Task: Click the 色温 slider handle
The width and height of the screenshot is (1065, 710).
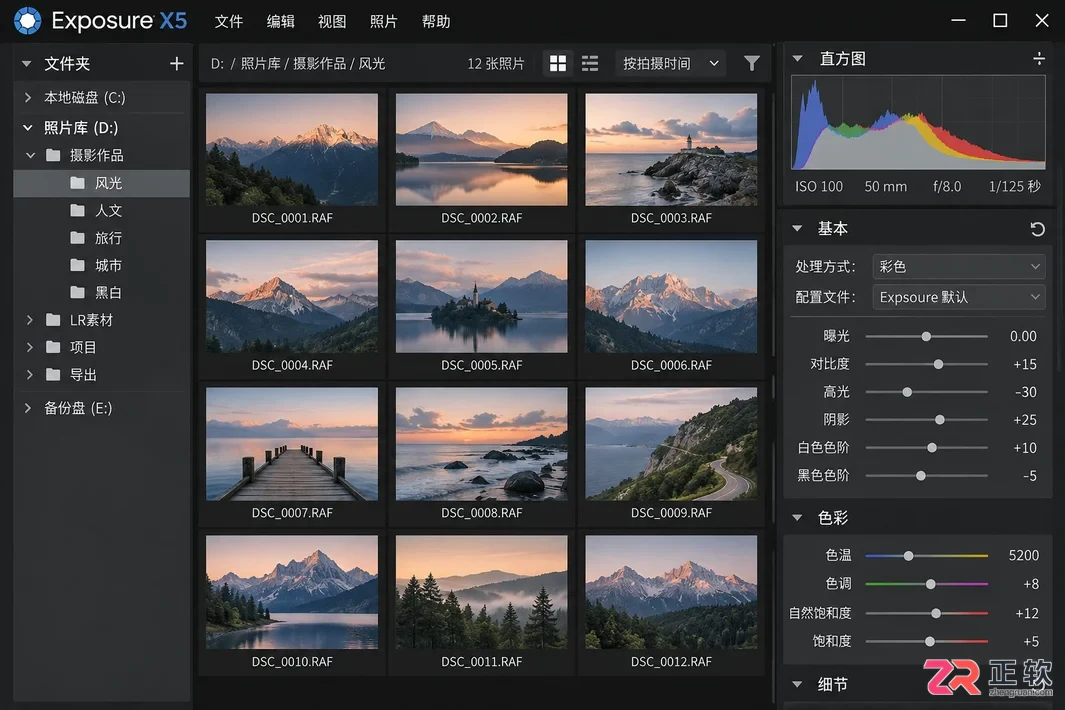Action: point(908,556)
